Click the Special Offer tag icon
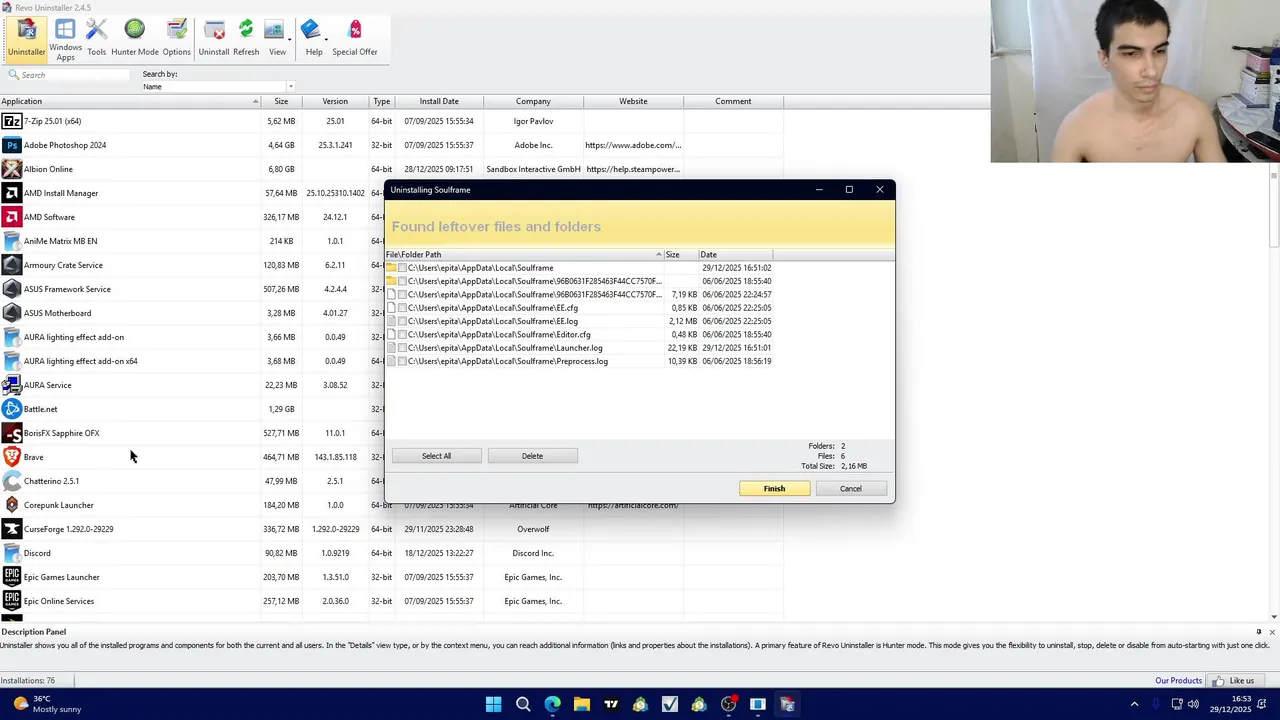This screenshot has height=720, width=1280. click(x=355, y=30)
